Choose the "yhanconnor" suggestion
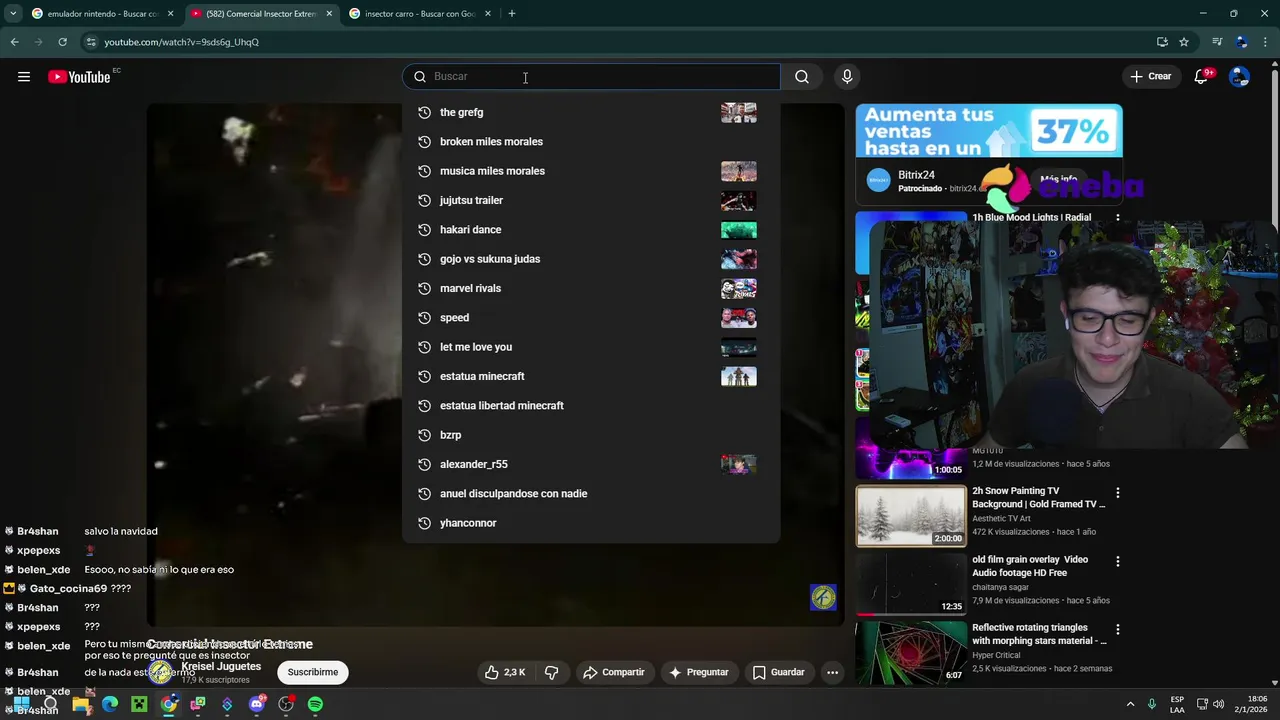Viewport: 1280px width, 720px height. [591, 523]
